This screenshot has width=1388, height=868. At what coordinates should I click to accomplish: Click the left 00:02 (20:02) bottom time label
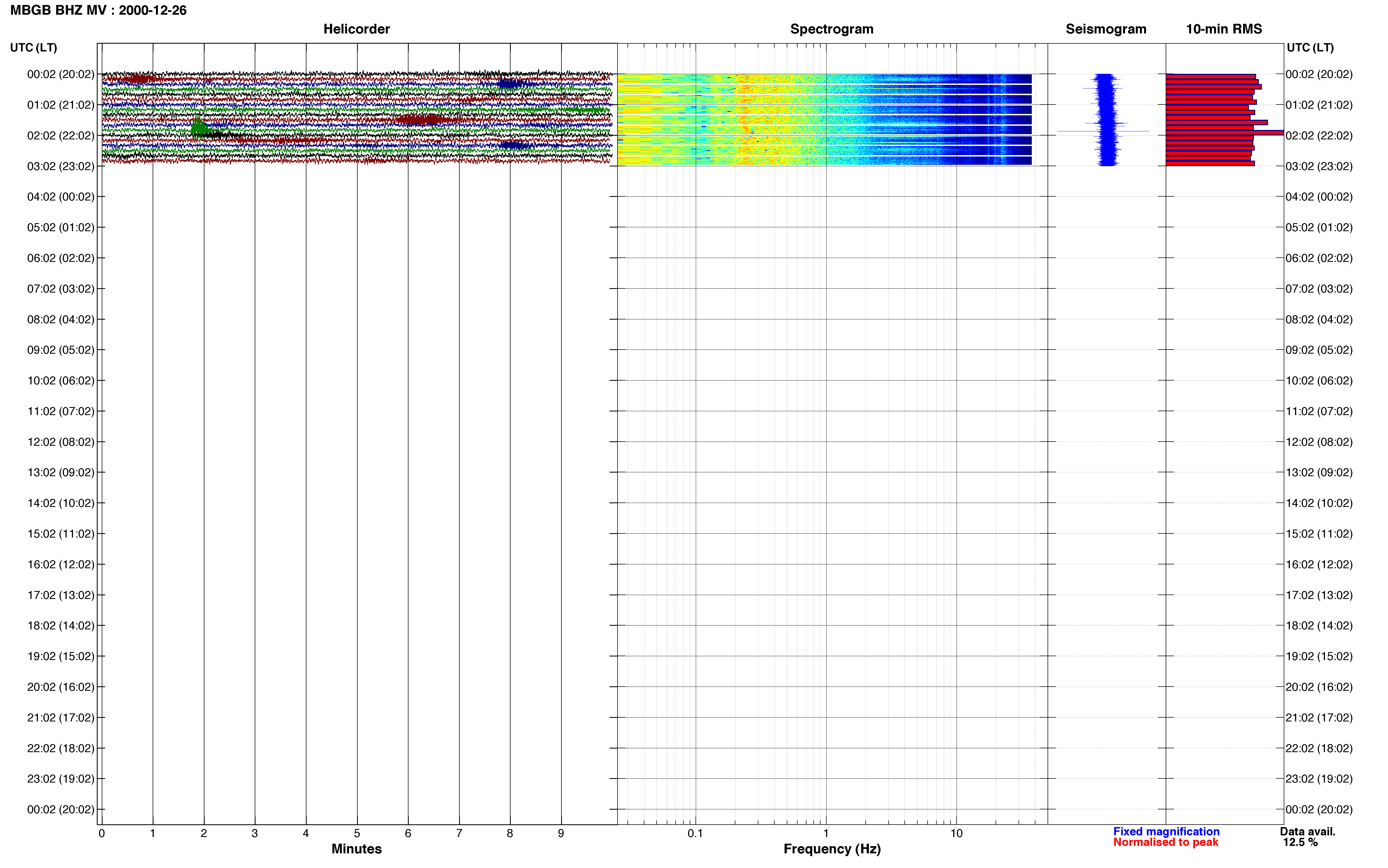coord(61,809)
